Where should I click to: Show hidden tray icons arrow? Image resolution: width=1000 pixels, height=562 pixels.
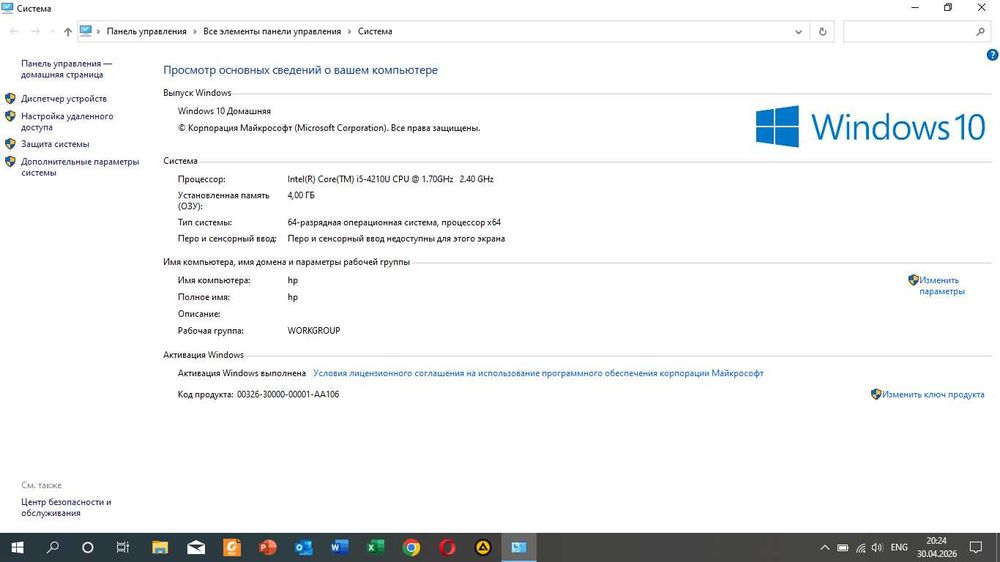tap(825, 547)
